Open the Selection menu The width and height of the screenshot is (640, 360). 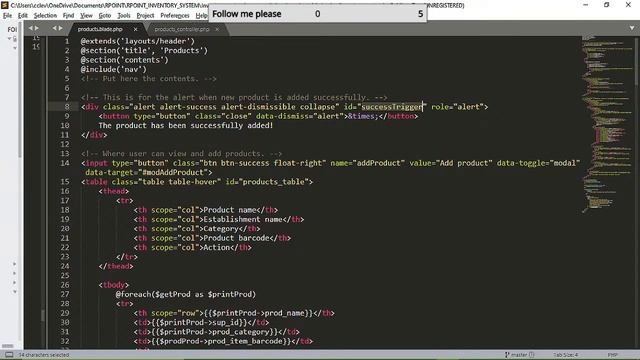coord(45,16)
